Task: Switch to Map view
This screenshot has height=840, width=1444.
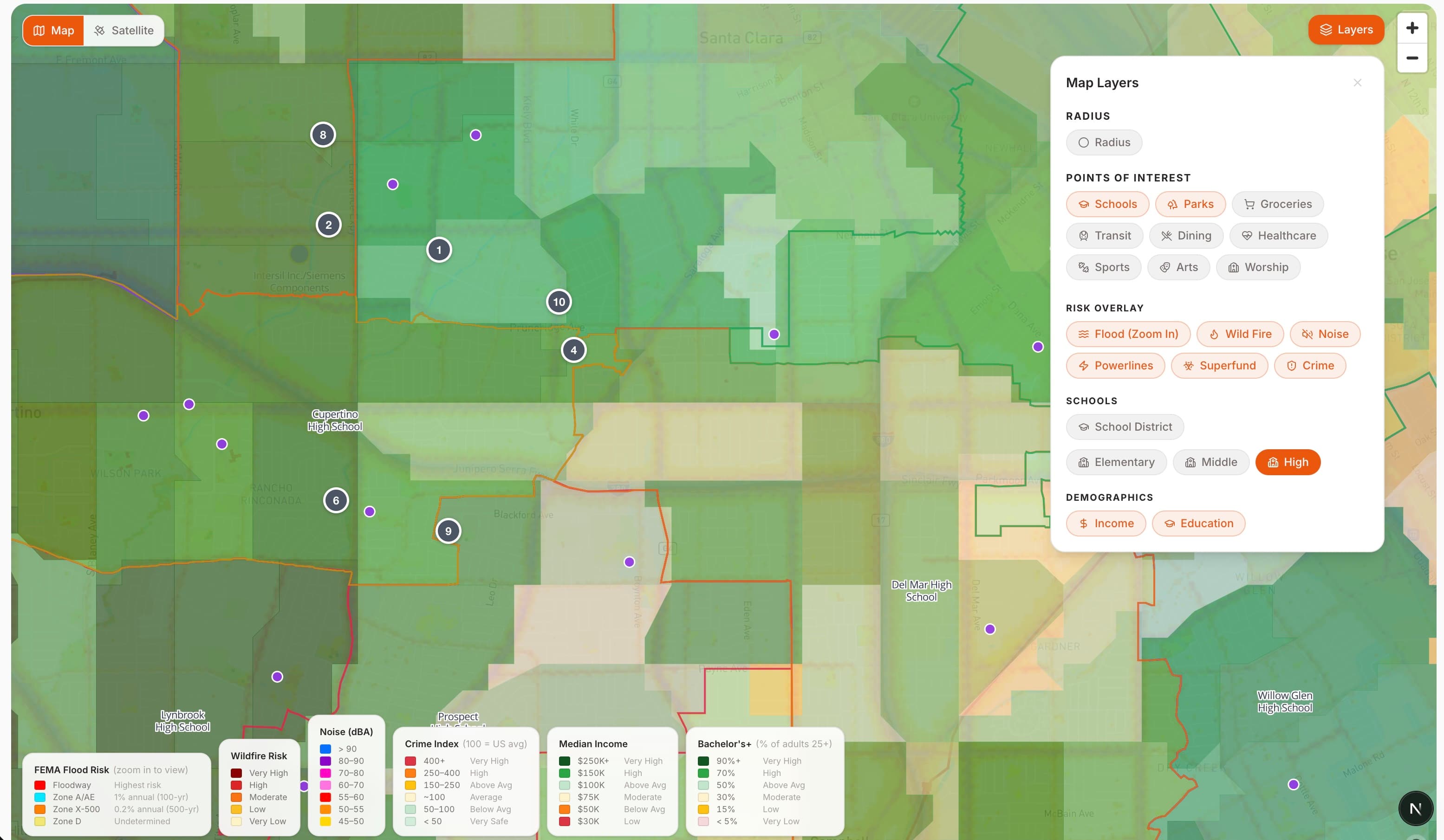Action: coord(53,30)
